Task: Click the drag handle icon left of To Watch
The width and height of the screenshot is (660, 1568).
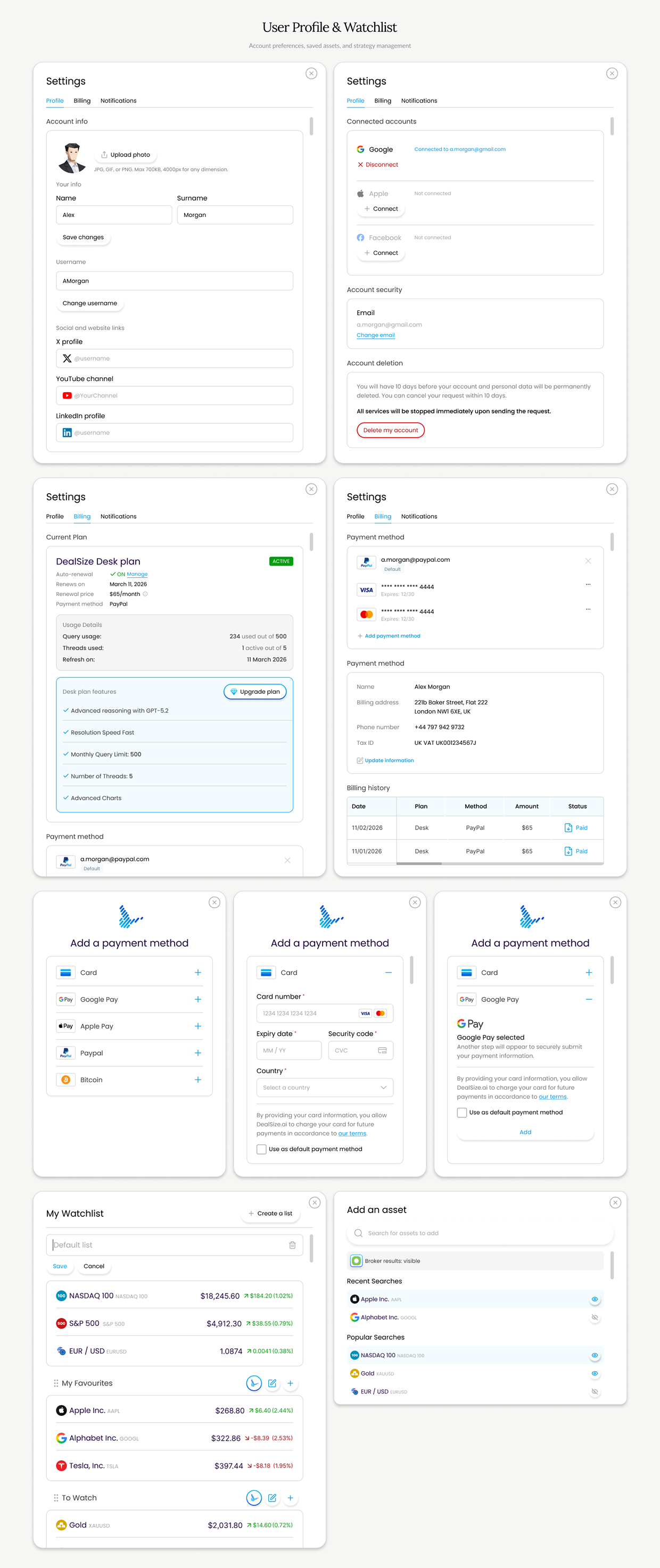Action: pyautogui.click(x=56, y=1497)
